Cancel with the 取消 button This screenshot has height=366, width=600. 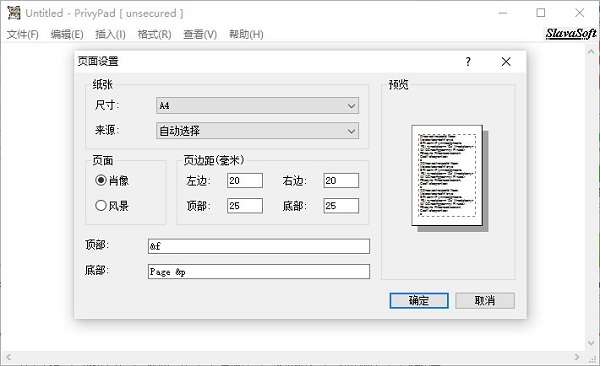point(485,301)
